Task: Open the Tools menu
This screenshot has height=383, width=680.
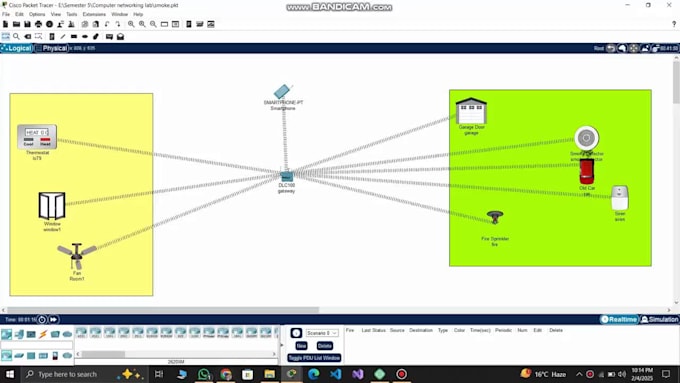Action: tap(72, 14)
